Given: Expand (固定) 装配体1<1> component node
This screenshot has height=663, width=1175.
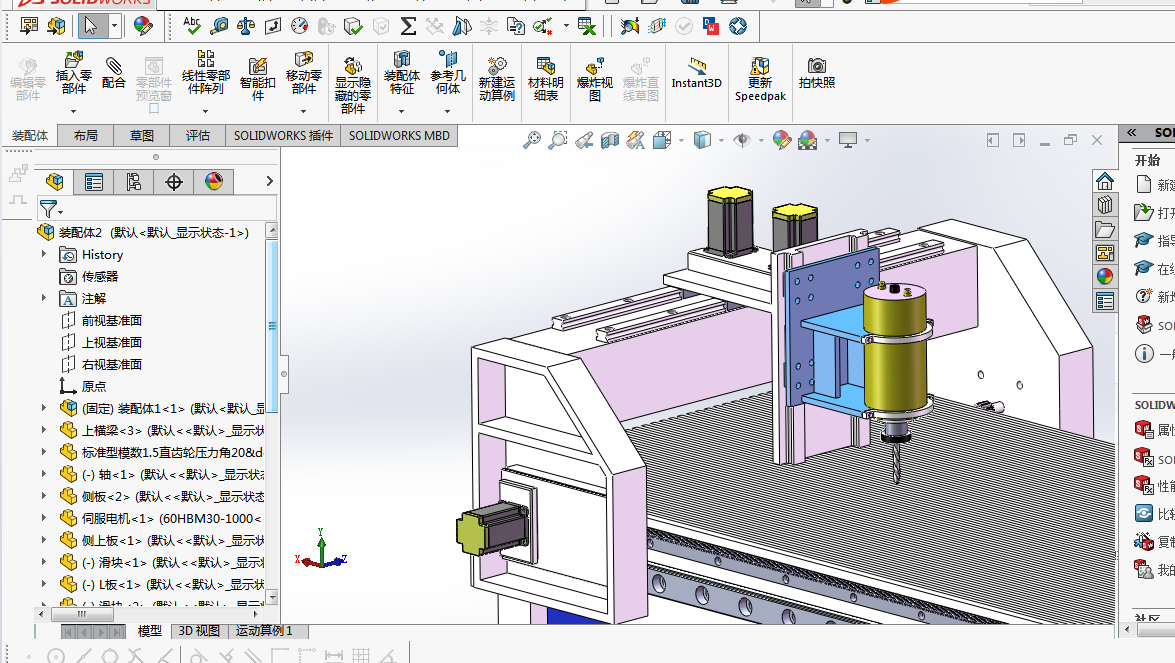Looking at the screenshot, I should point(43,408).
